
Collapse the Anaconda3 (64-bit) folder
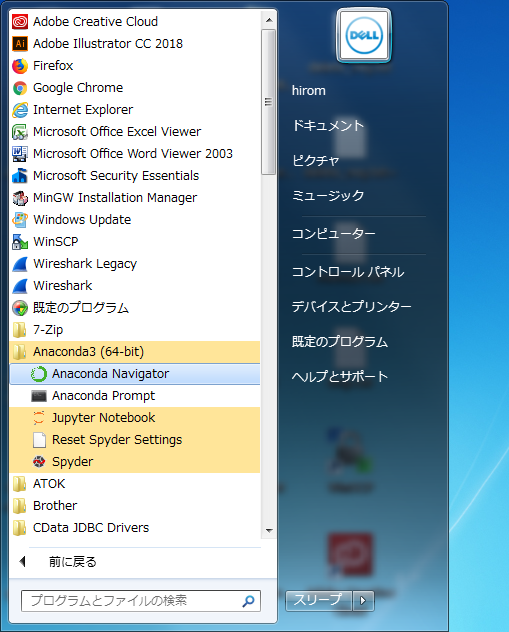pos(134,352)
